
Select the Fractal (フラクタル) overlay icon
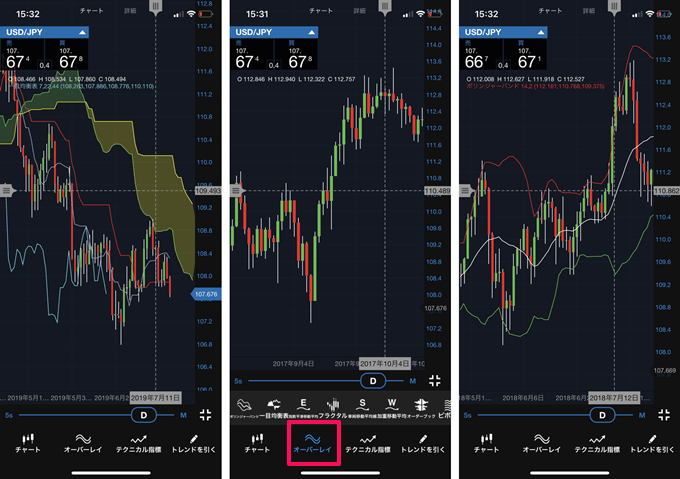pos(333,408)
